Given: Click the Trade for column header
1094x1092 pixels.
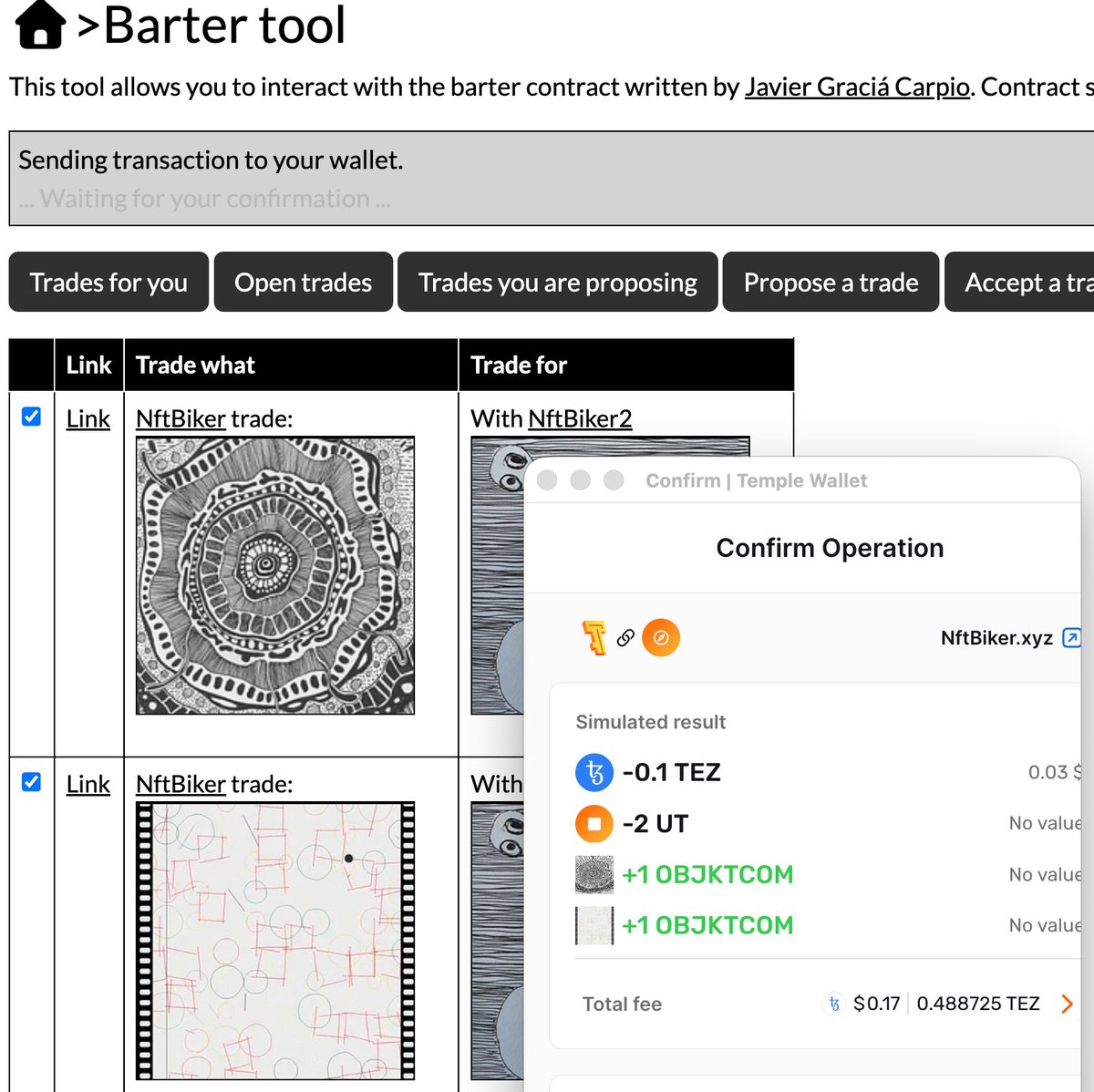Looking at the screenshot, I should click(x=519, y=366).
